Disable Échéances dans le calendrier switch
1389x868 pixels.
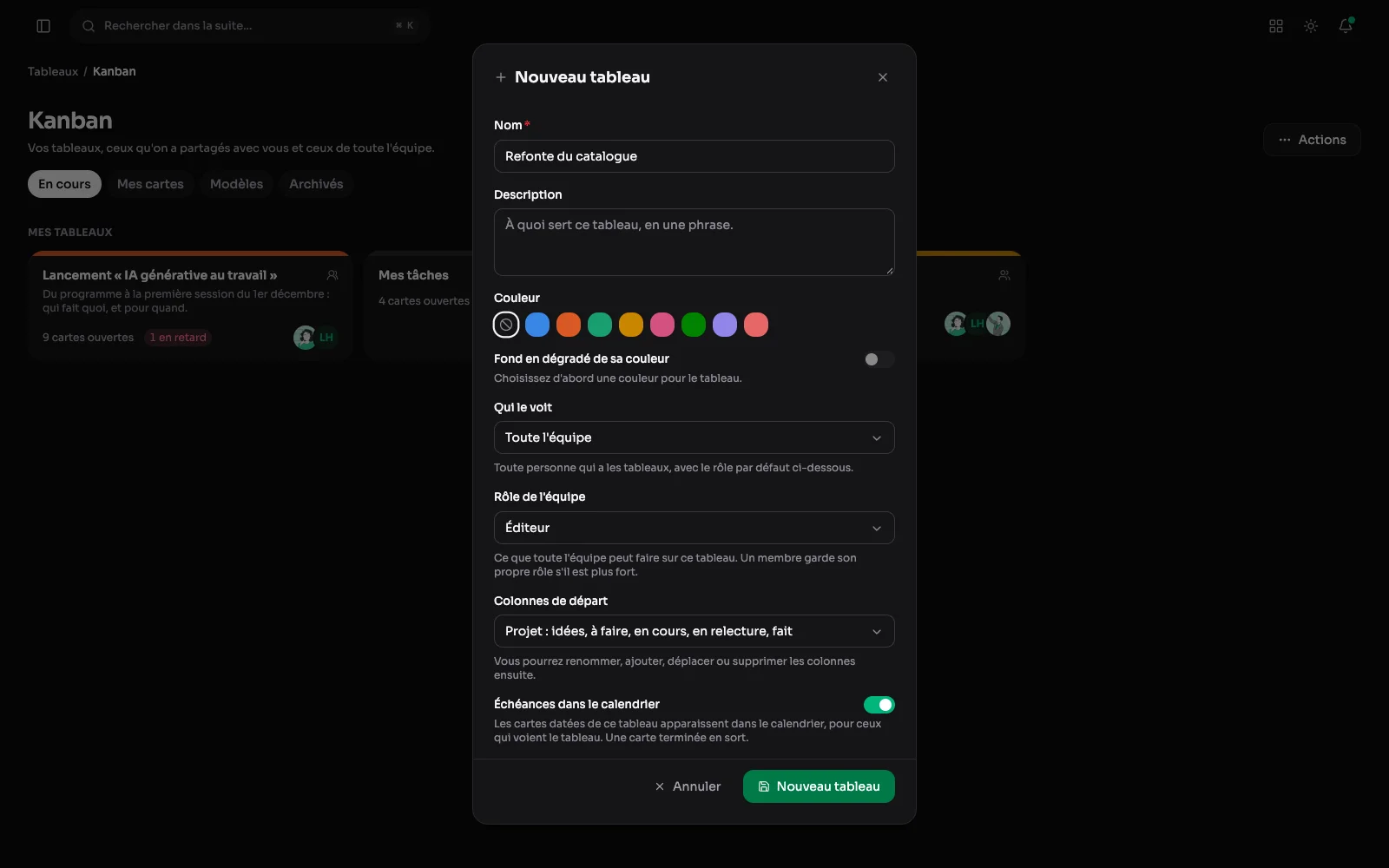pyautogui.click(x=879, y=705)
